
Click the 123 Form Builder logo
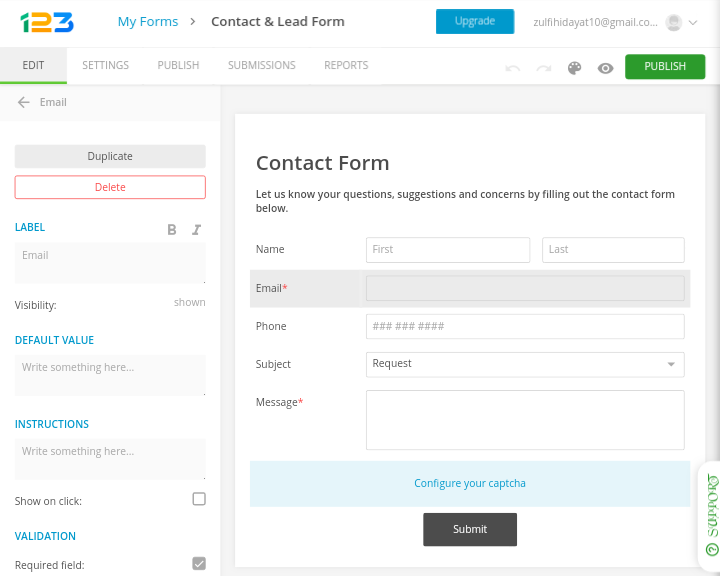coord(47,22)
